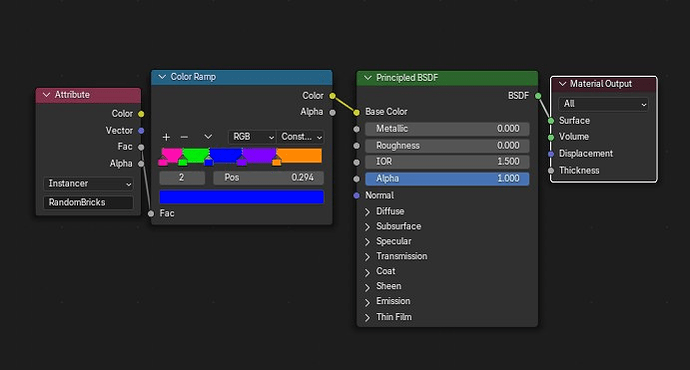
Task: Click the RandomBricks attribute name field
Action: click(x=88, y=202)
